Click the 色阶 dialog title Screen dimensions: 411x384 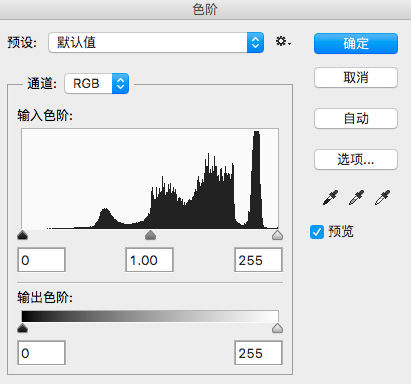(x=205, y=9)
